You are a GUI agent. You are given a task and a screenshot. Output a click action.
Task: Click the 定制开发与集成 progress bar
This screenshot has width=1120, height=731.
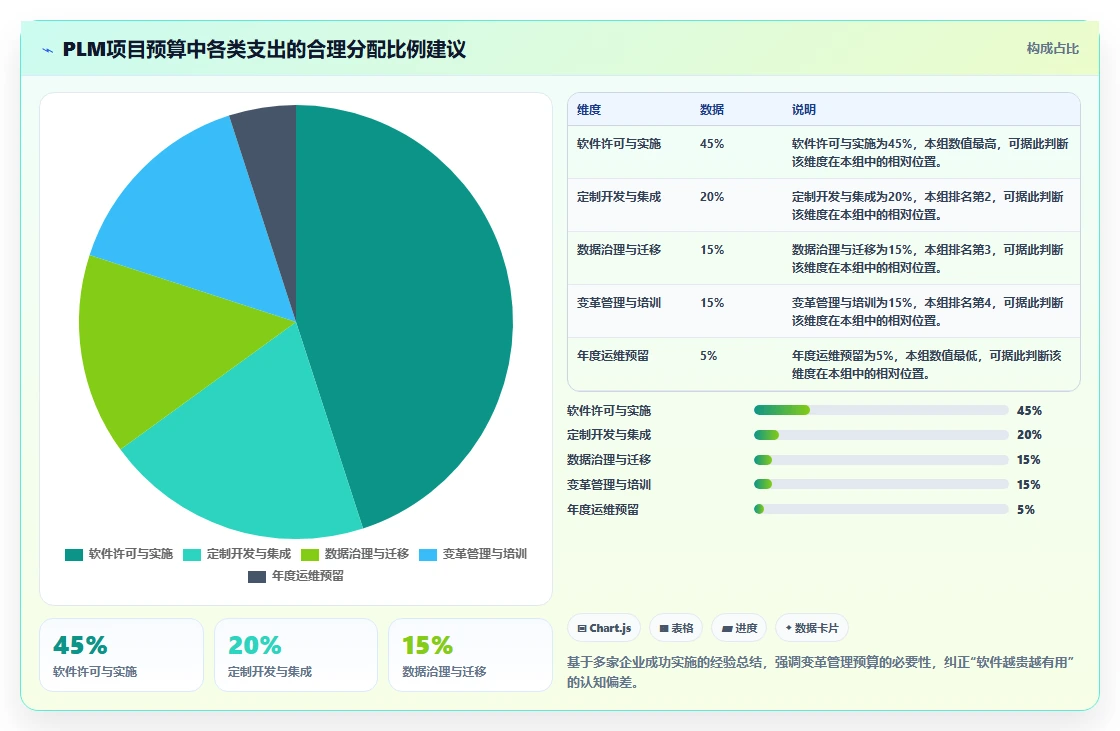[881, 435]
